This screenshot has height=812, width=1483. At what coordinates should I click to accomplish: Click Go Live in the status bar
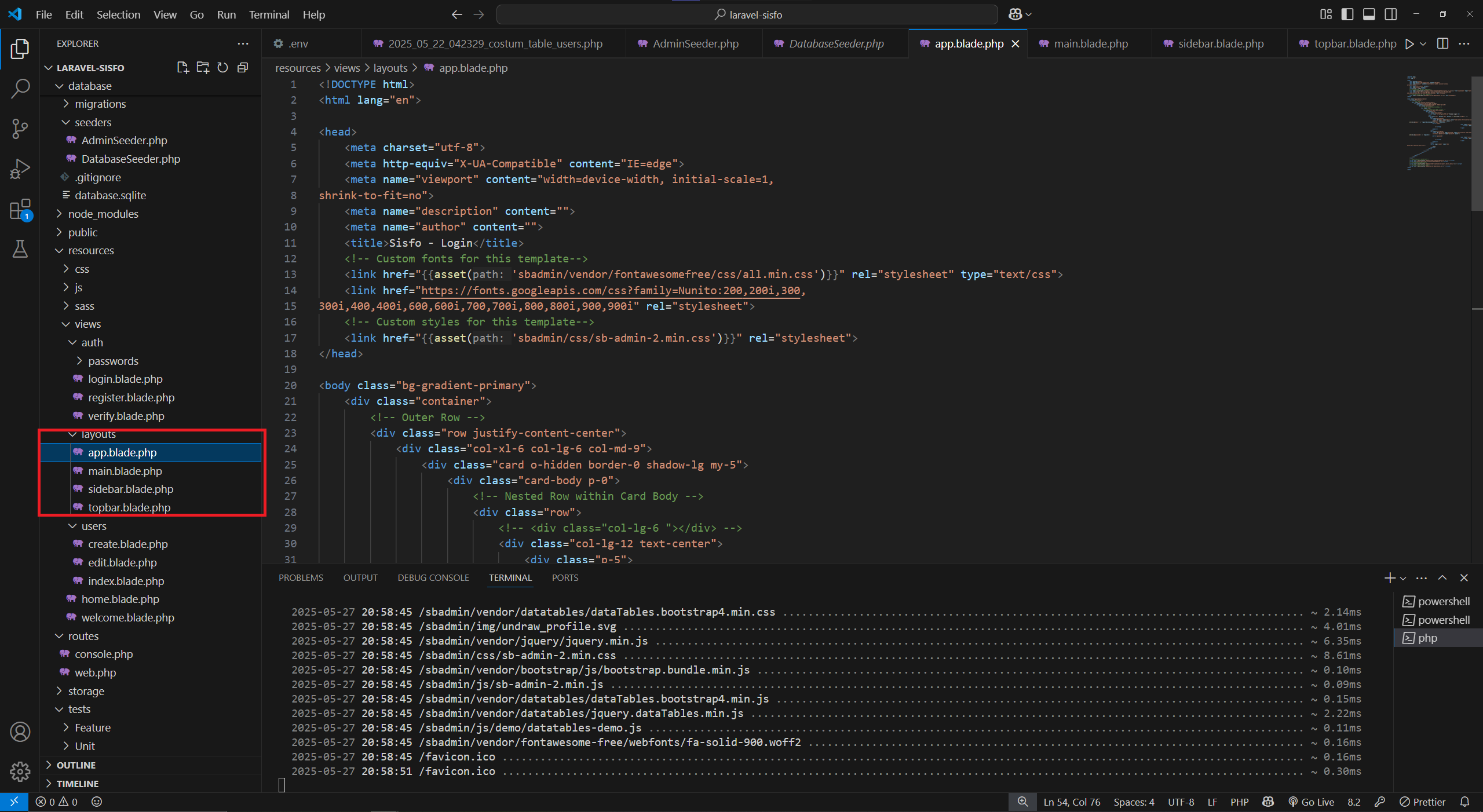click(1312, 802)
